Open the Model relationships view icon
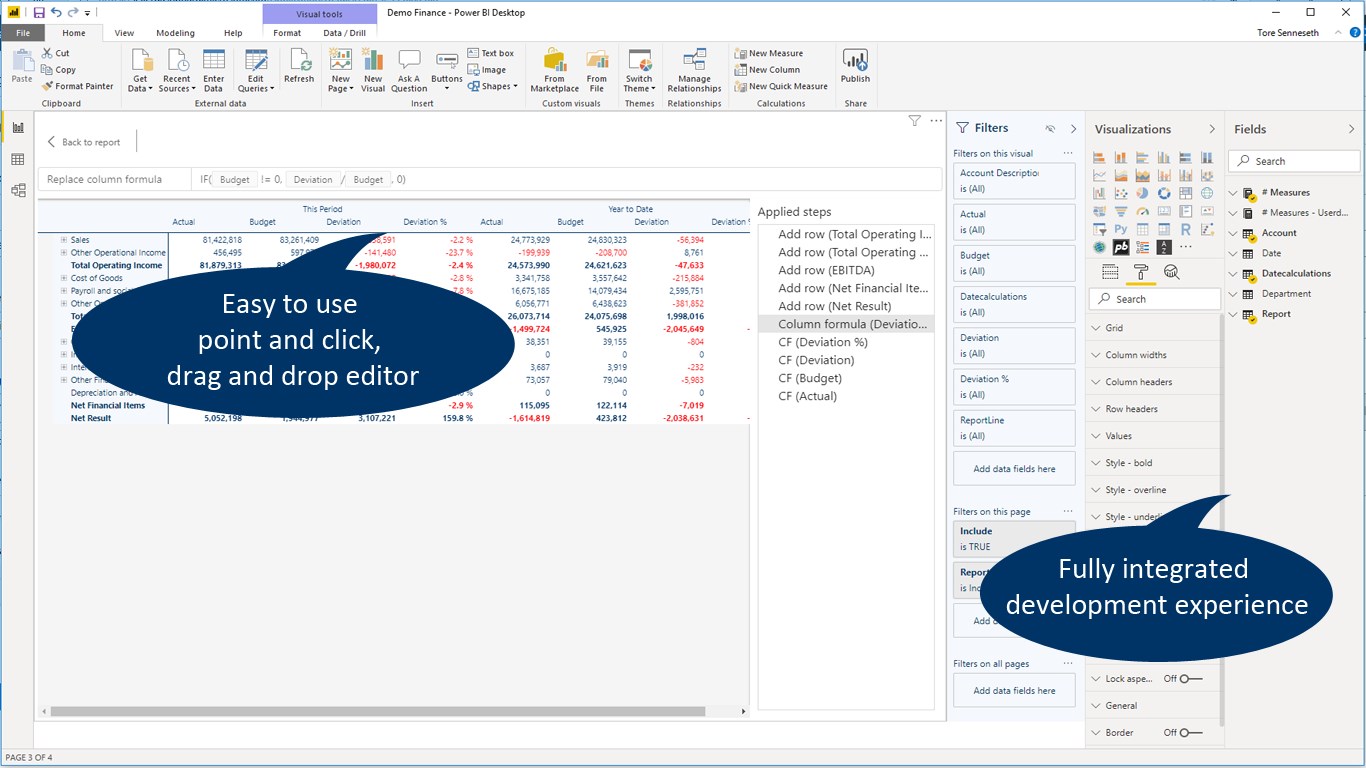Screen dimensions: 1366x768 (x=18, y=191)
